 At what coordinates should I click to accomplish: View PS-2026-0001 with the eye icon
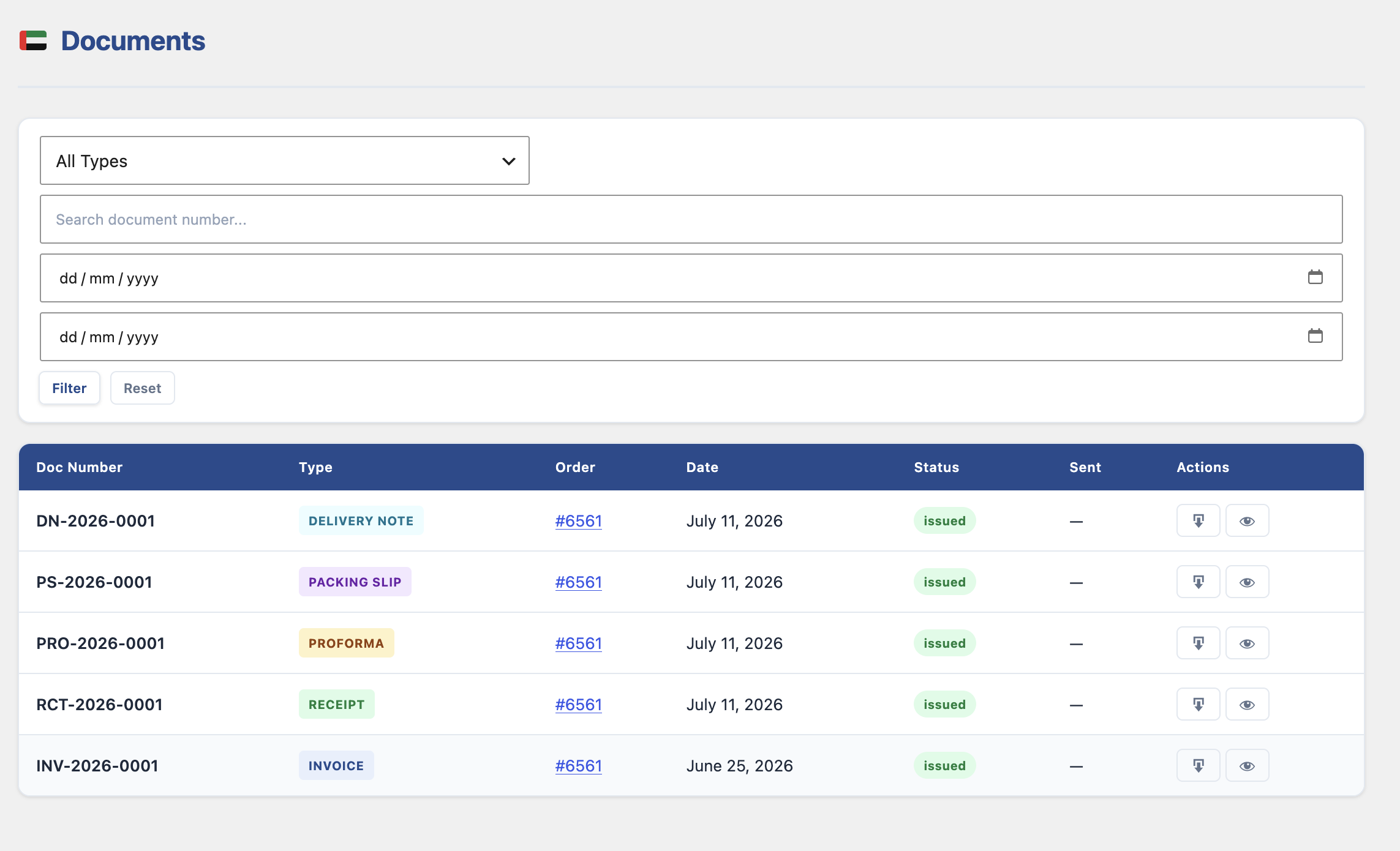click(1247, 582)
